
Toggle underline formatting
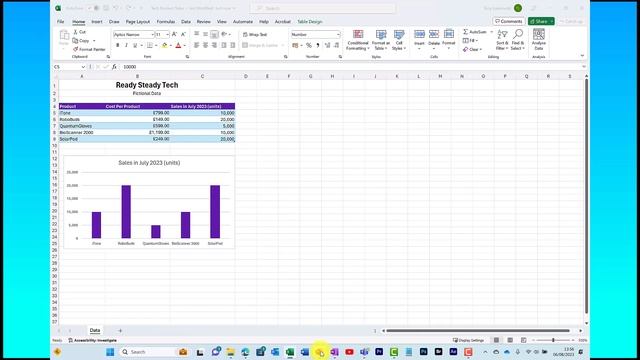click(x=135, y=45)
